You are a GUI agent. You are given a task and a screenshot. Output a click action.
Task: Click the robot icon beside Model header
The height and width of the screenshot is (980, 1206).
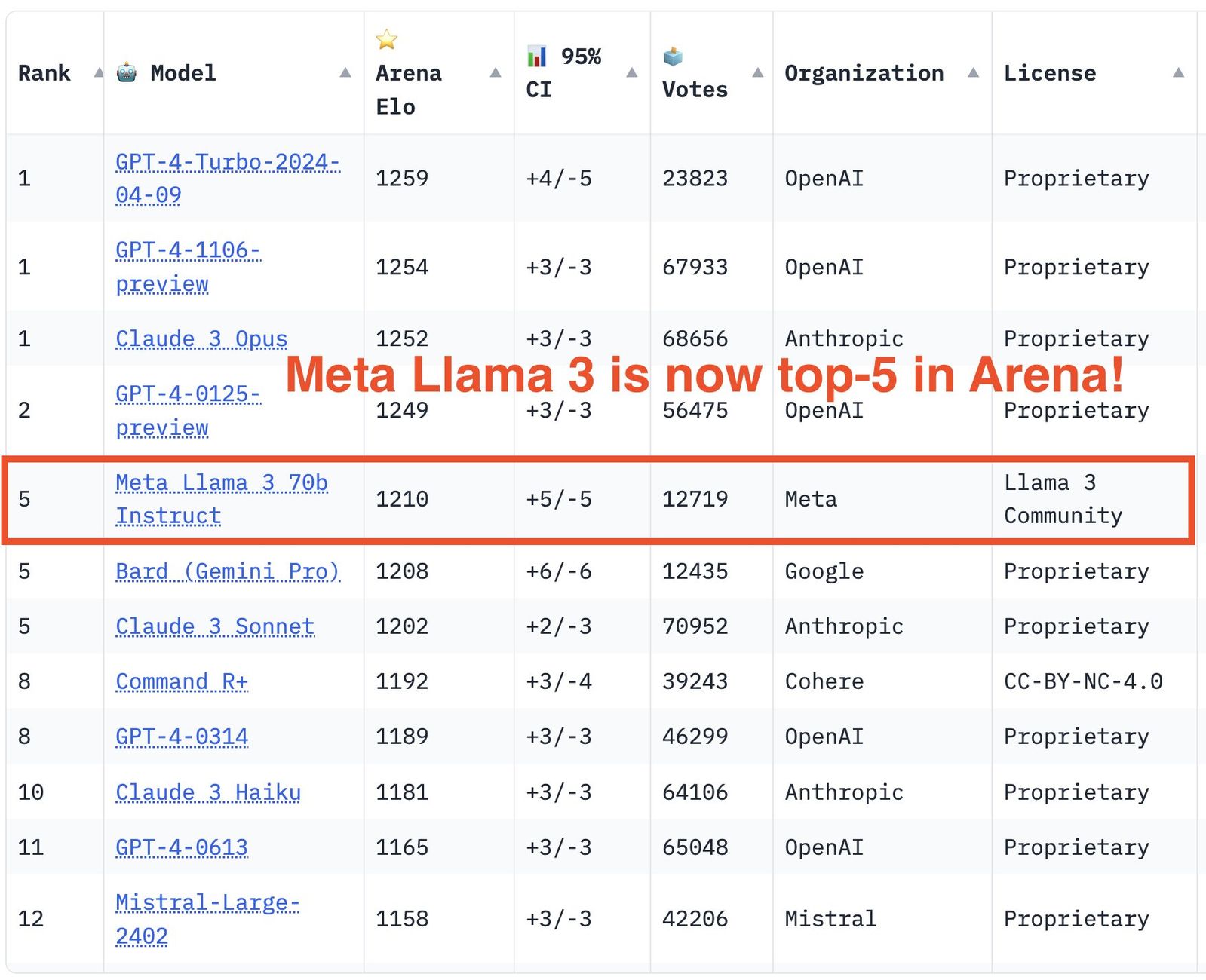point(127,73)
